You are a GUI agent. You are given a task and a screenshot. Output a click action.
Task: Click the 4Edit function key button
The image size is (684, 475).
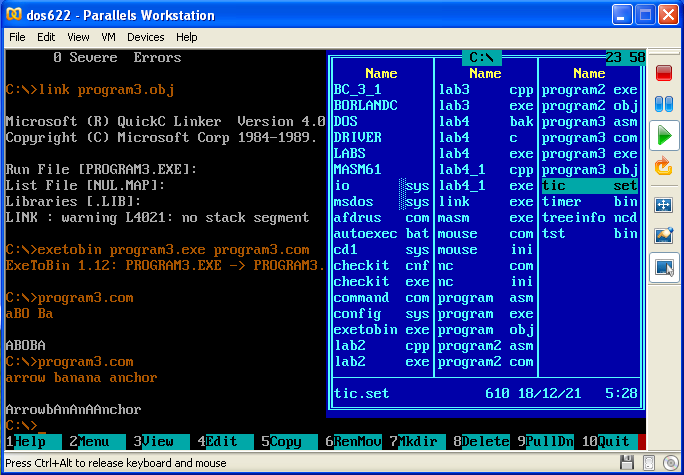click(225, 442)
